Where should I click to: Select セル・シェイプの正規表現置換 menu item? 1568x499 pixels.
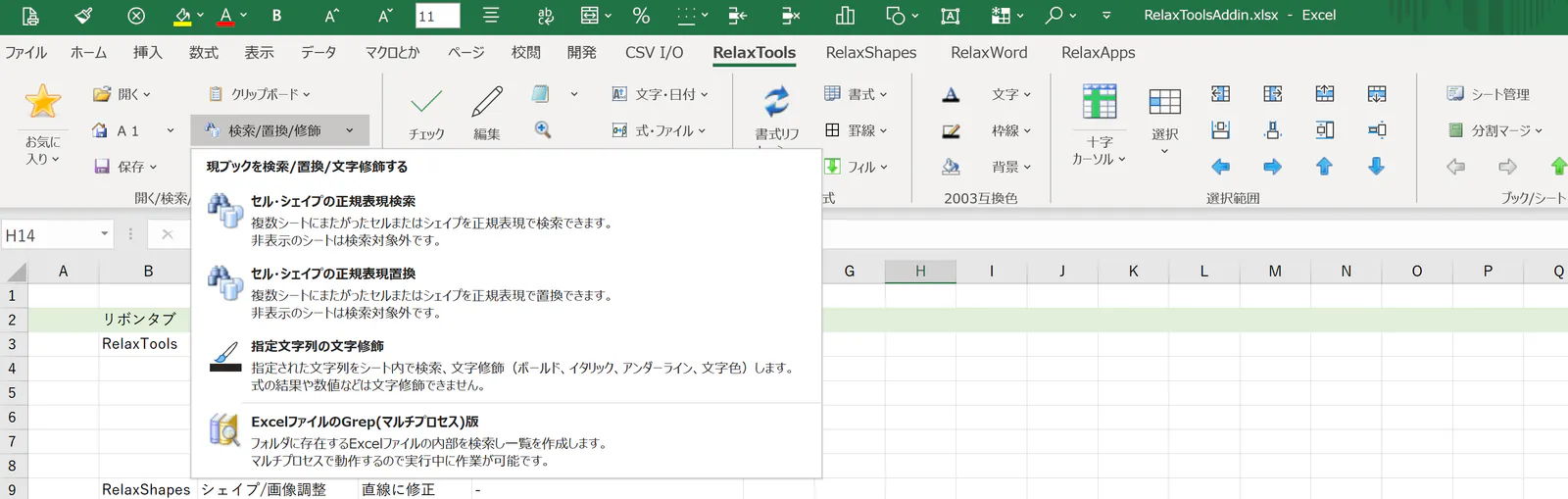click(x=506, y=292)
